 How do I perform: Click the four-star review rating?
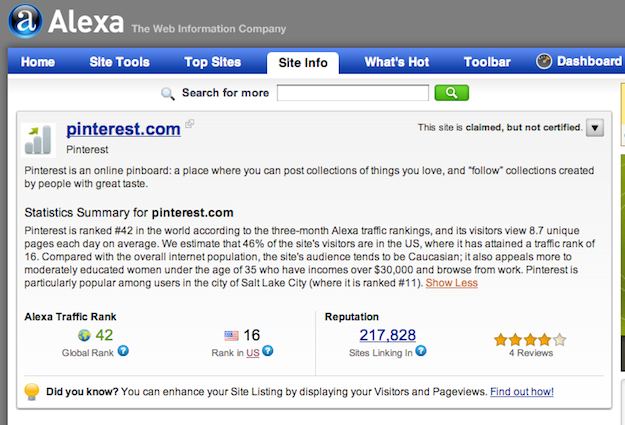pos(530,340)
